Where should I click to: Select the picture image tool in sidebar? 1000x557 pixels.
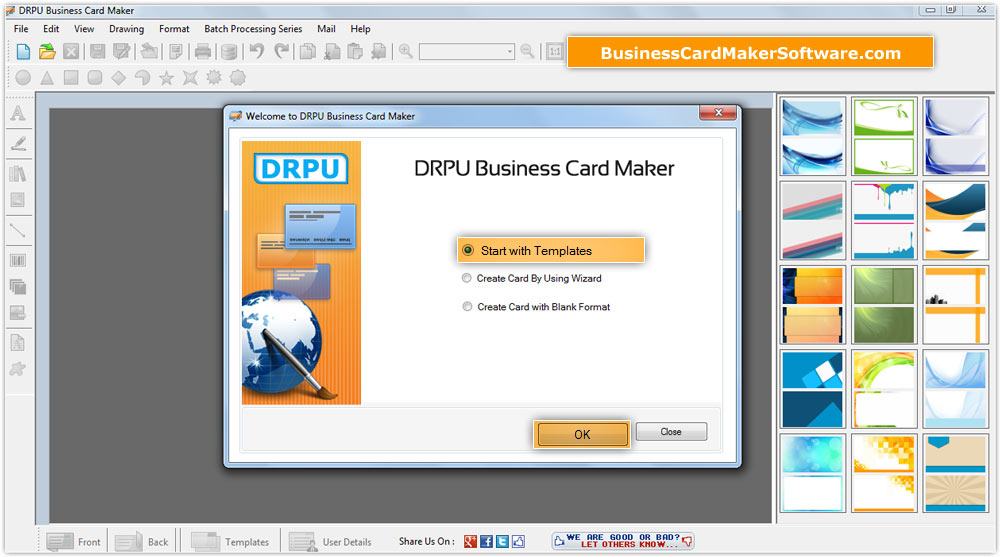coord(18,200)
